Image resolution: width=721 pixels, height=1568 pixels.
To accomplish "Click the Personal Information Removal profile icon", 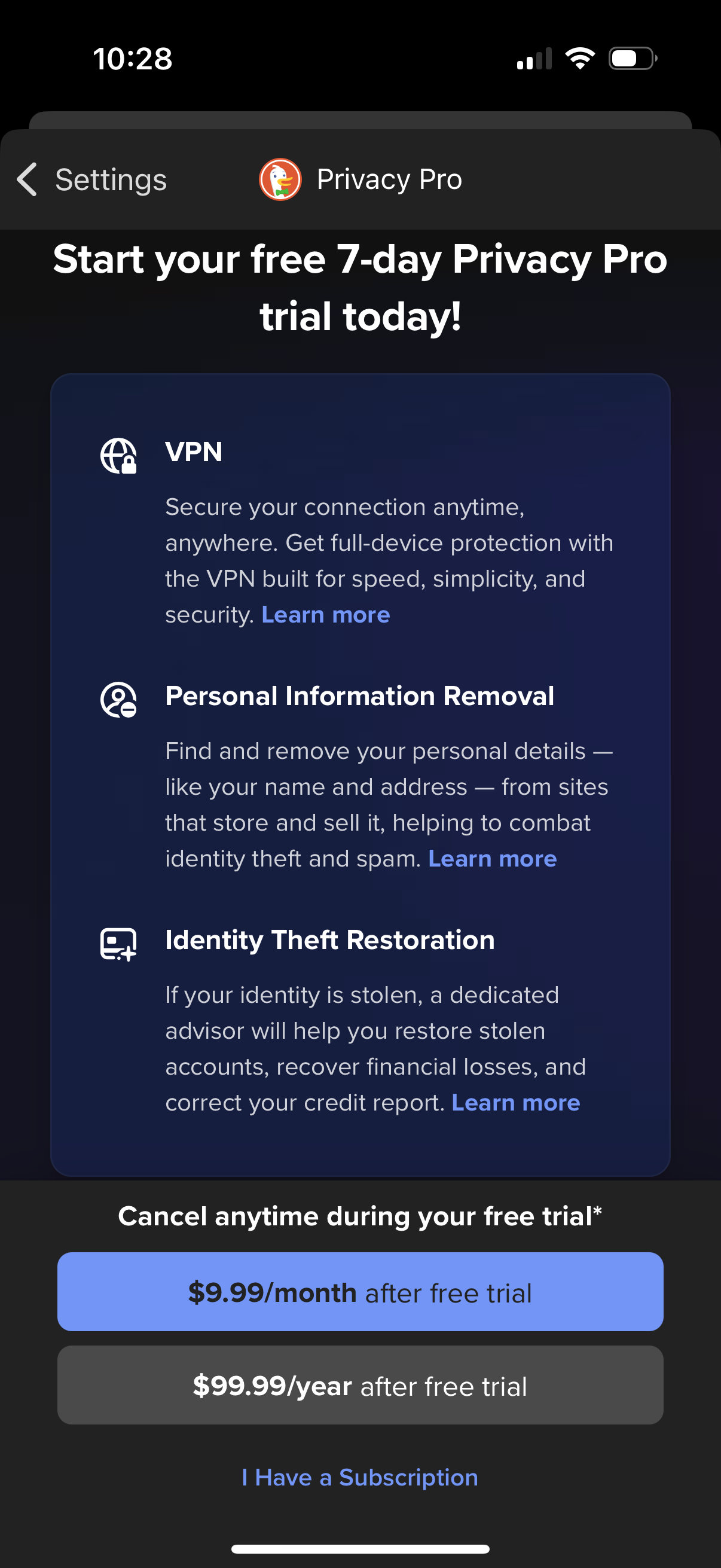I will click(x=118, y=698).
